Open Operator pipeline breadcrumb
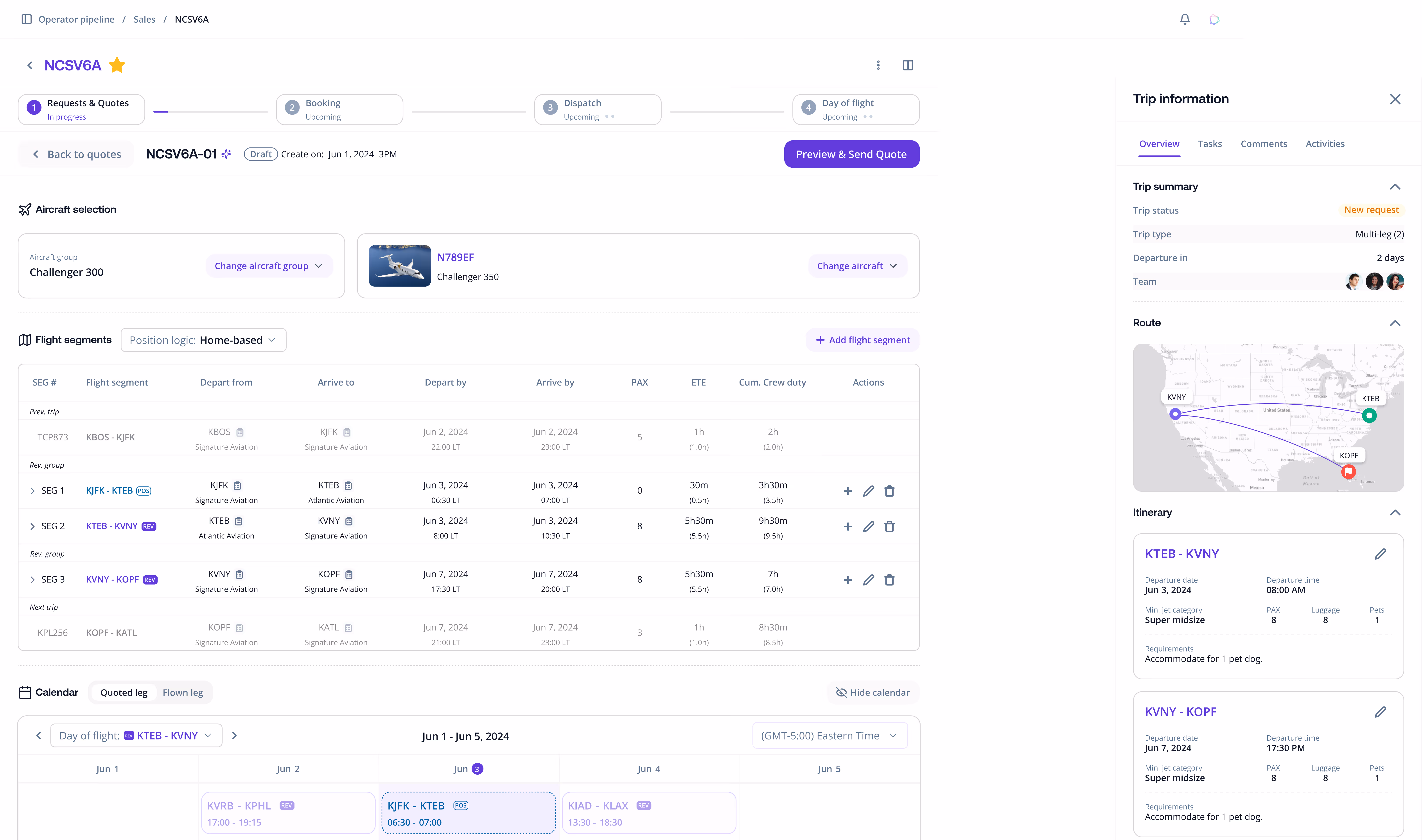The width and height of the screenshot is (1422, 840). 76,19
